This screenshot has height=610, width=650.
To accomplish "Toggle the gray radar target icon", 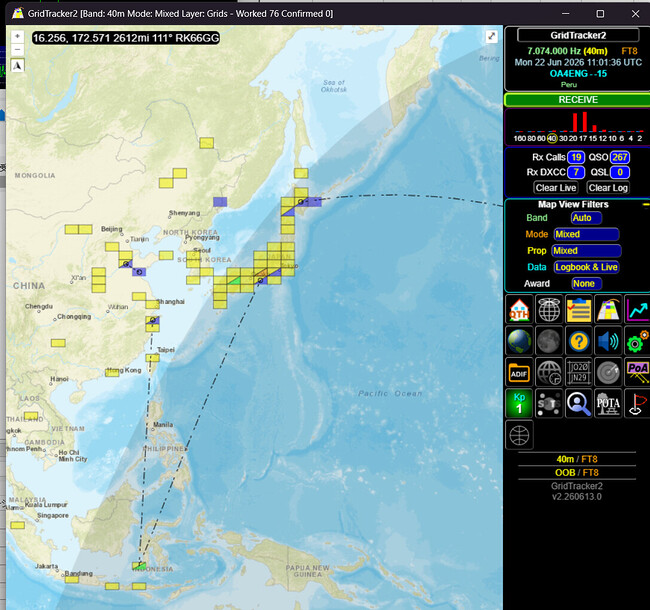I will 608,372.
